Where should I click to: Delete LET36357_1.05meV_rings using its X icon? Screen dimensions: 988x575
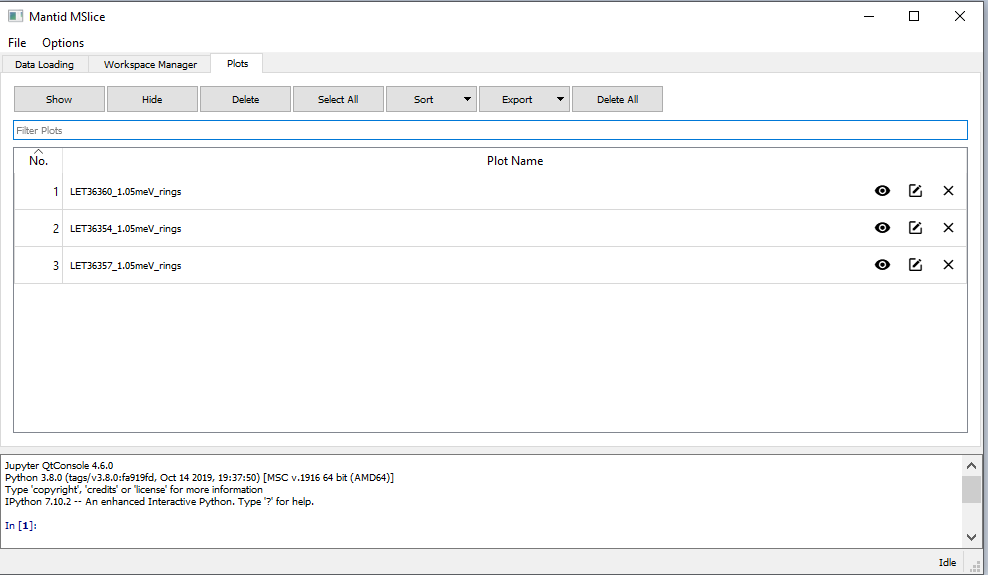(948, 265)
